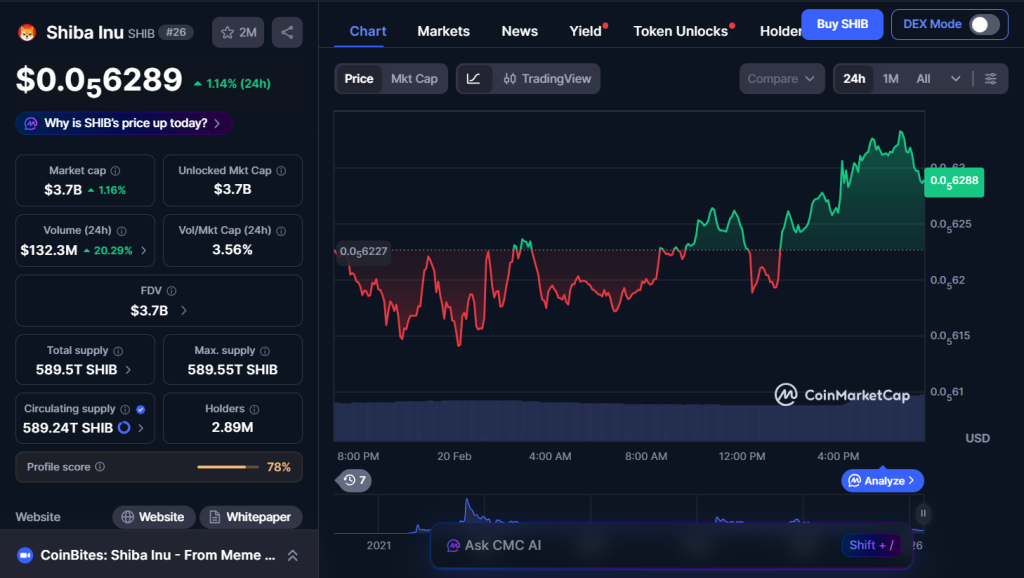Expand the CoinBites Shiba Inu panel
Image resolution: width=1024 pixels, height=578 pixels.
pyautogui.click(x=292, y=555)
